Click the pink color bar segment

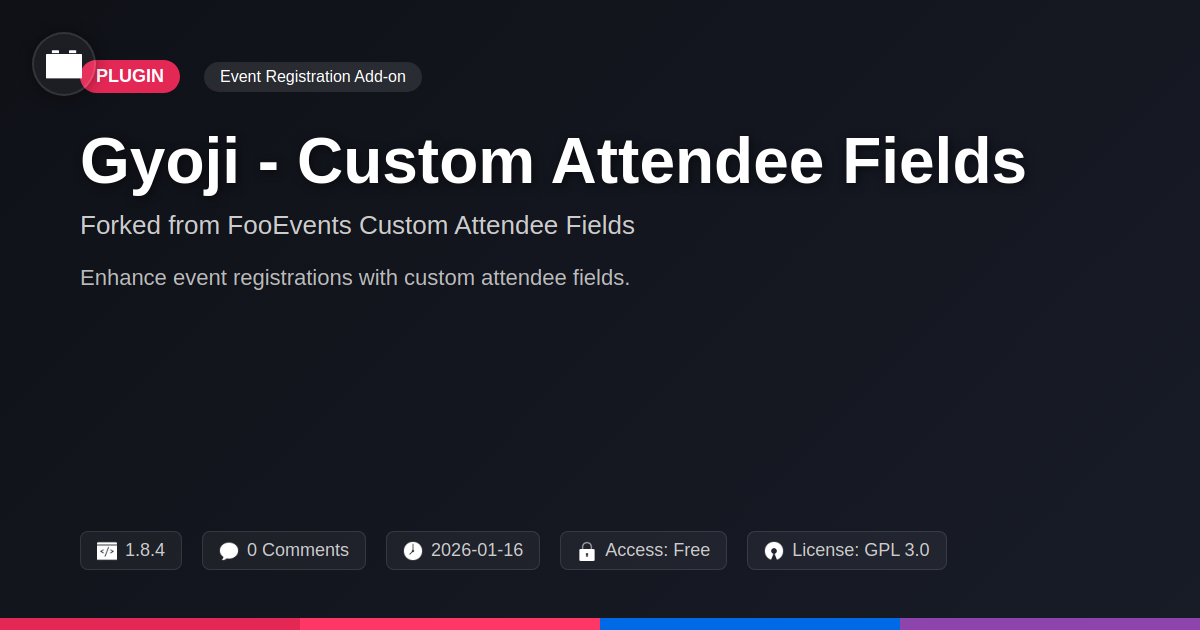pos(450,624)
